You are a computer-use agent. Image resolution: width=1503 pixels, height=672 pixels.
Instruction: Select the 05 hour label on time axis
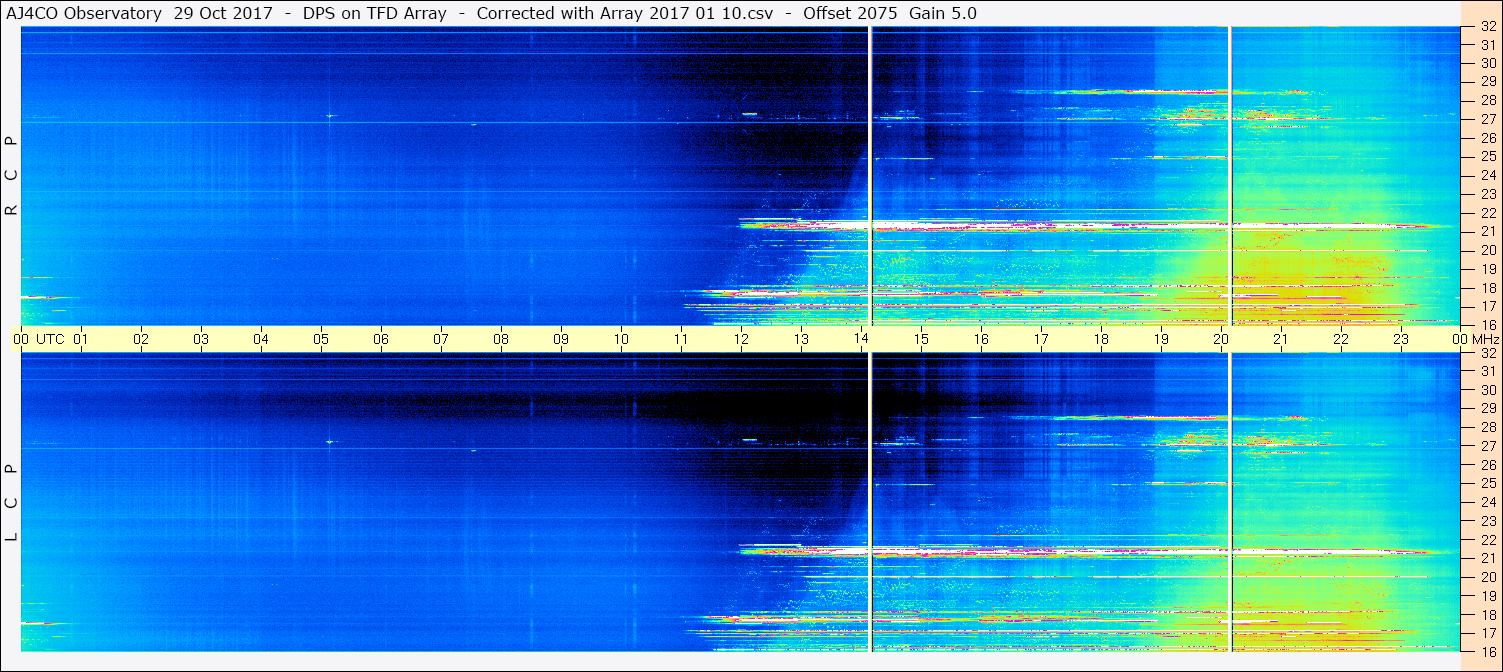pos(321,339)
